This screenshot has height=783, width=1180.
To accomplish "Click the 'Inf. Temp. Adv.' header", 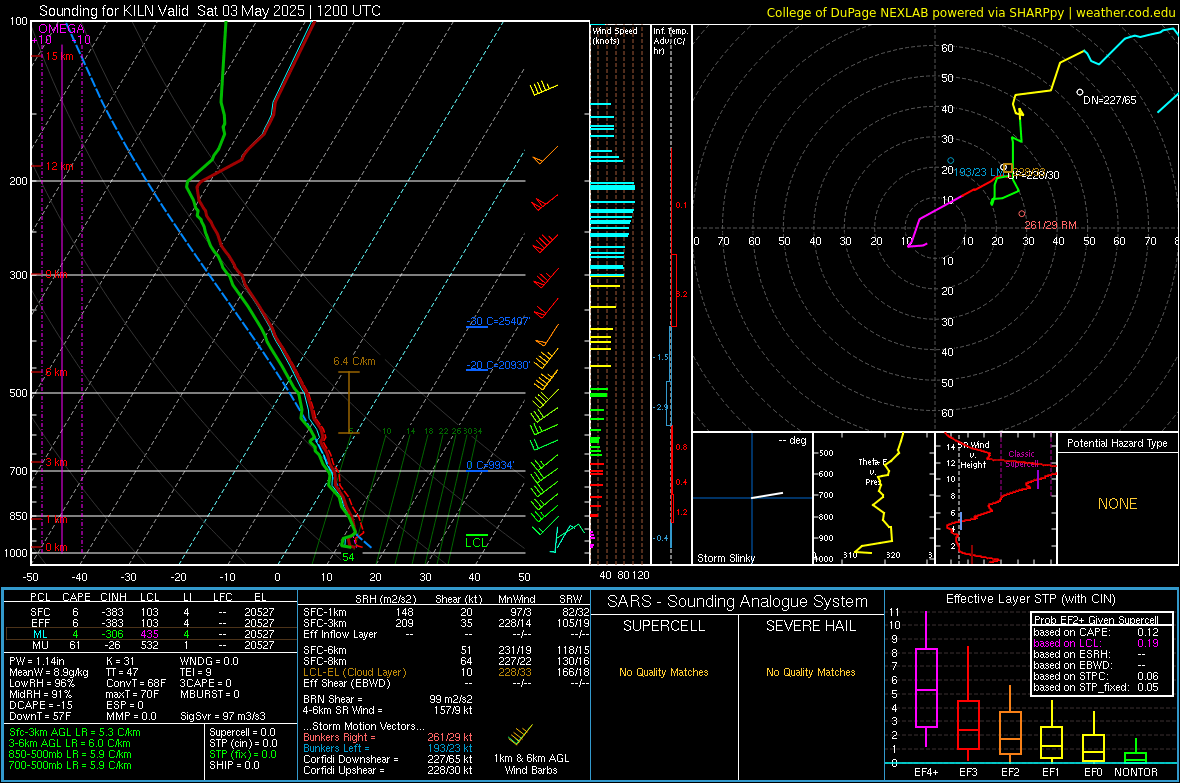I will point(670,41).
